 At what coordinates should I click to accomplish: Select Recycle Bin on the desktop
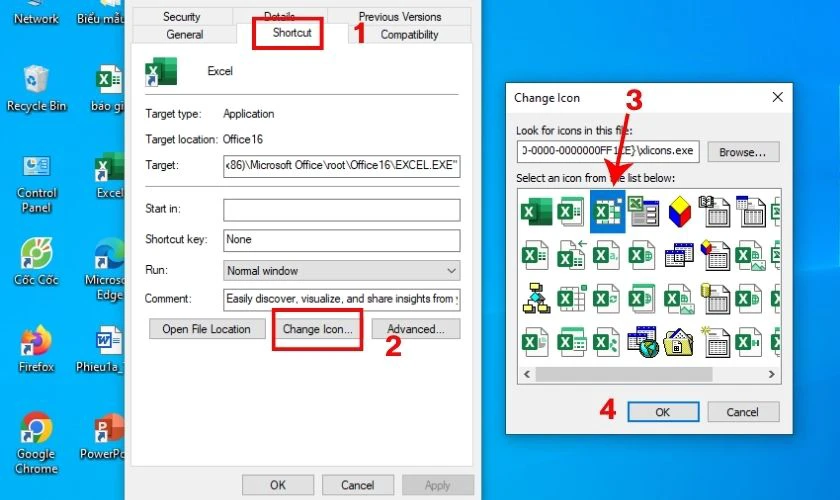coord(36,88)
